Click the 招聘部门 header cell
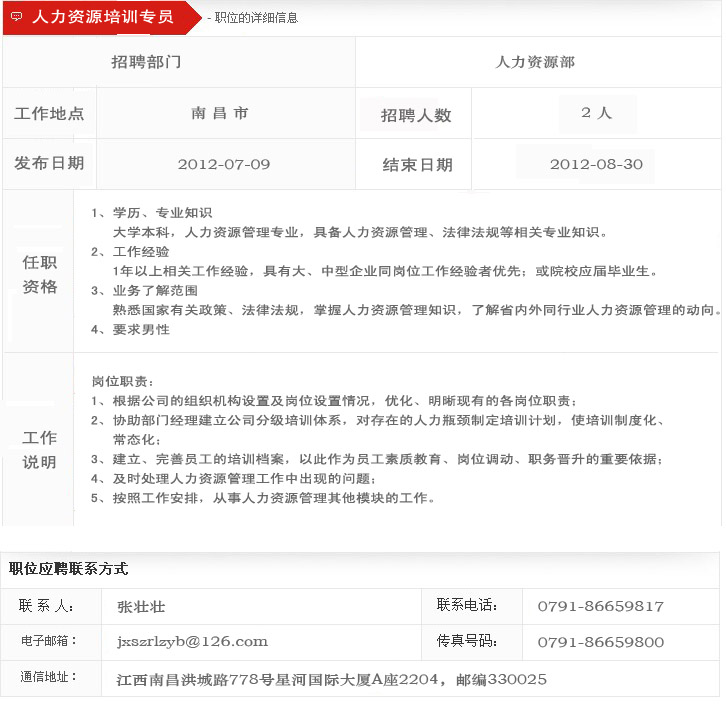Screen dimensions: 726x704 146,62
